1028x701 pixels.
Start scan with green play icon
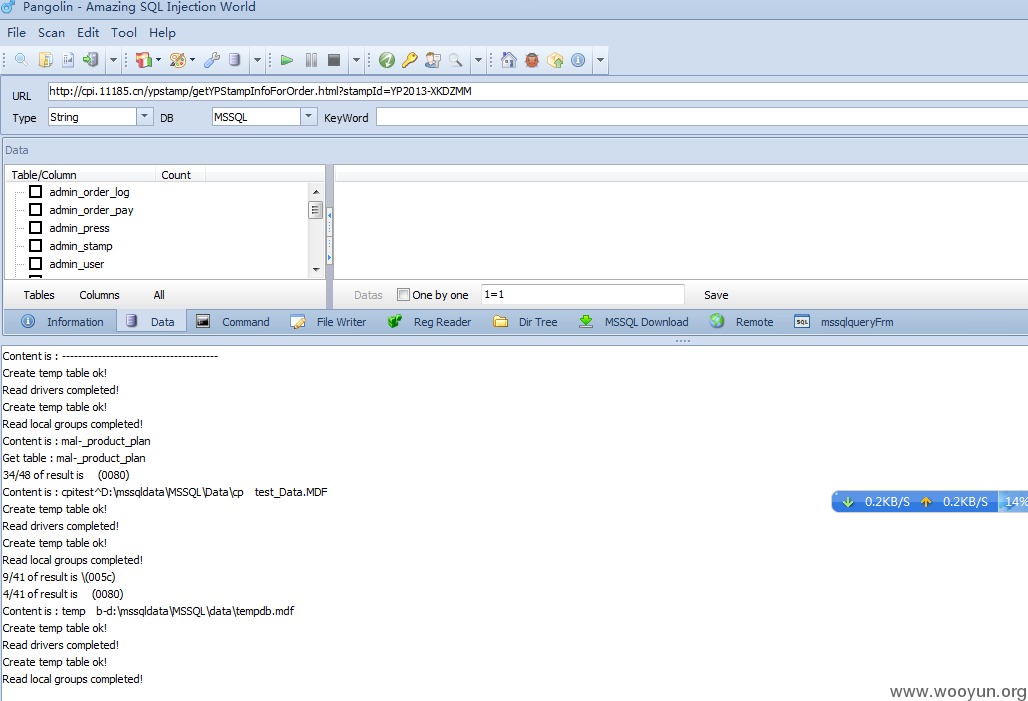(x=287, y=60)
